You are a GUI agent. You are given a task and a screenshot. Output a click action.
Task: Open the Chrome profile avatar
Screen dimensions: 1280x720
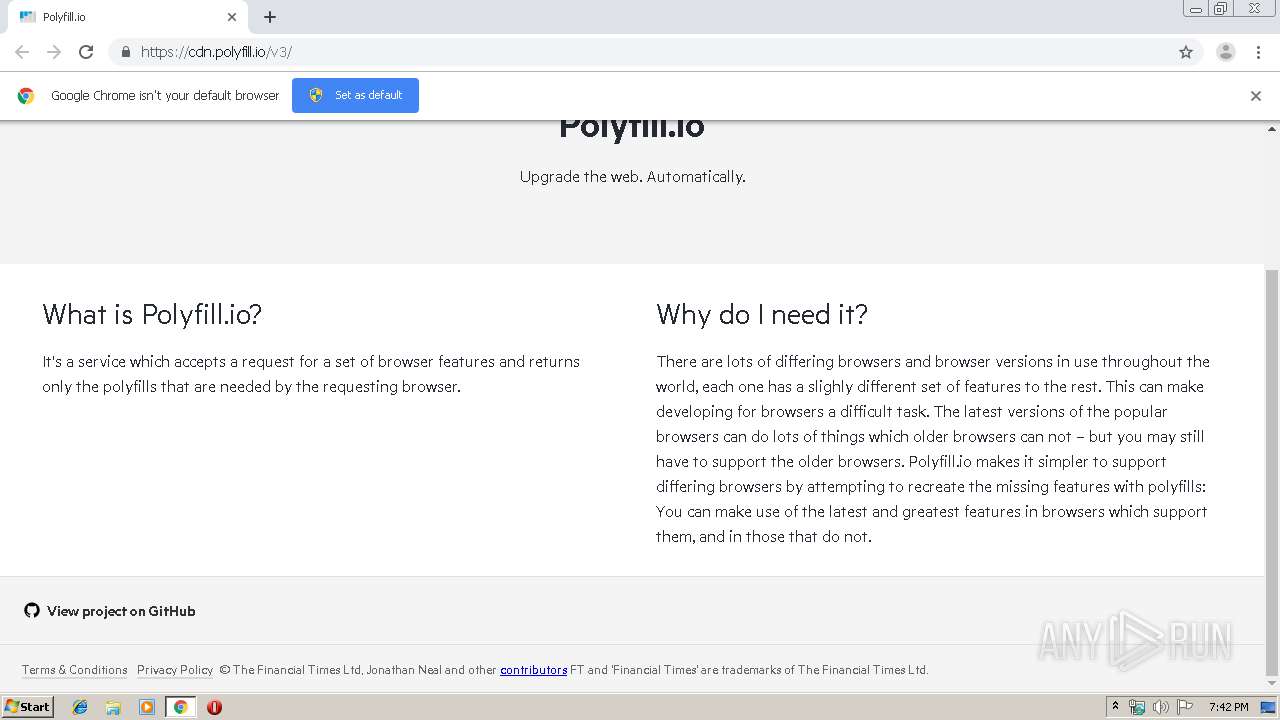(1226, 52)
